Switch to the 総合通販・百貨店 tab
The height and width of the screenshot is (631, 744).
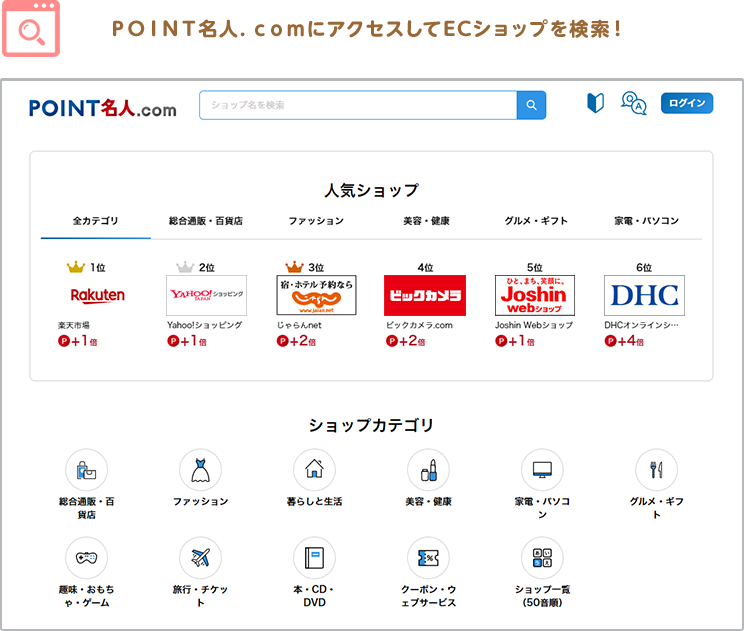pos(206,221)
